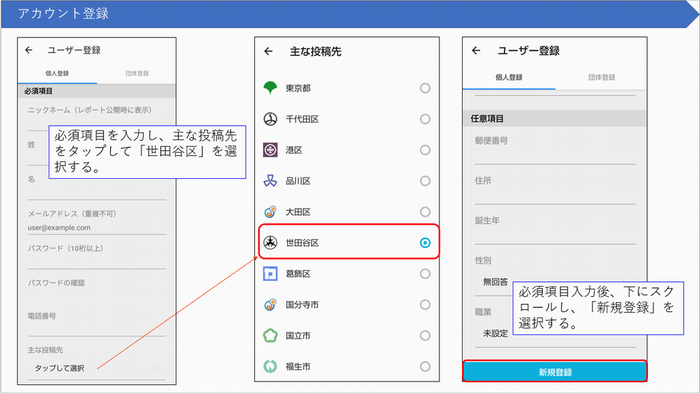The width and height of the screenshot is (700, 394).
Task: Select the 福生市 radio button
Action: click(425, 366)
